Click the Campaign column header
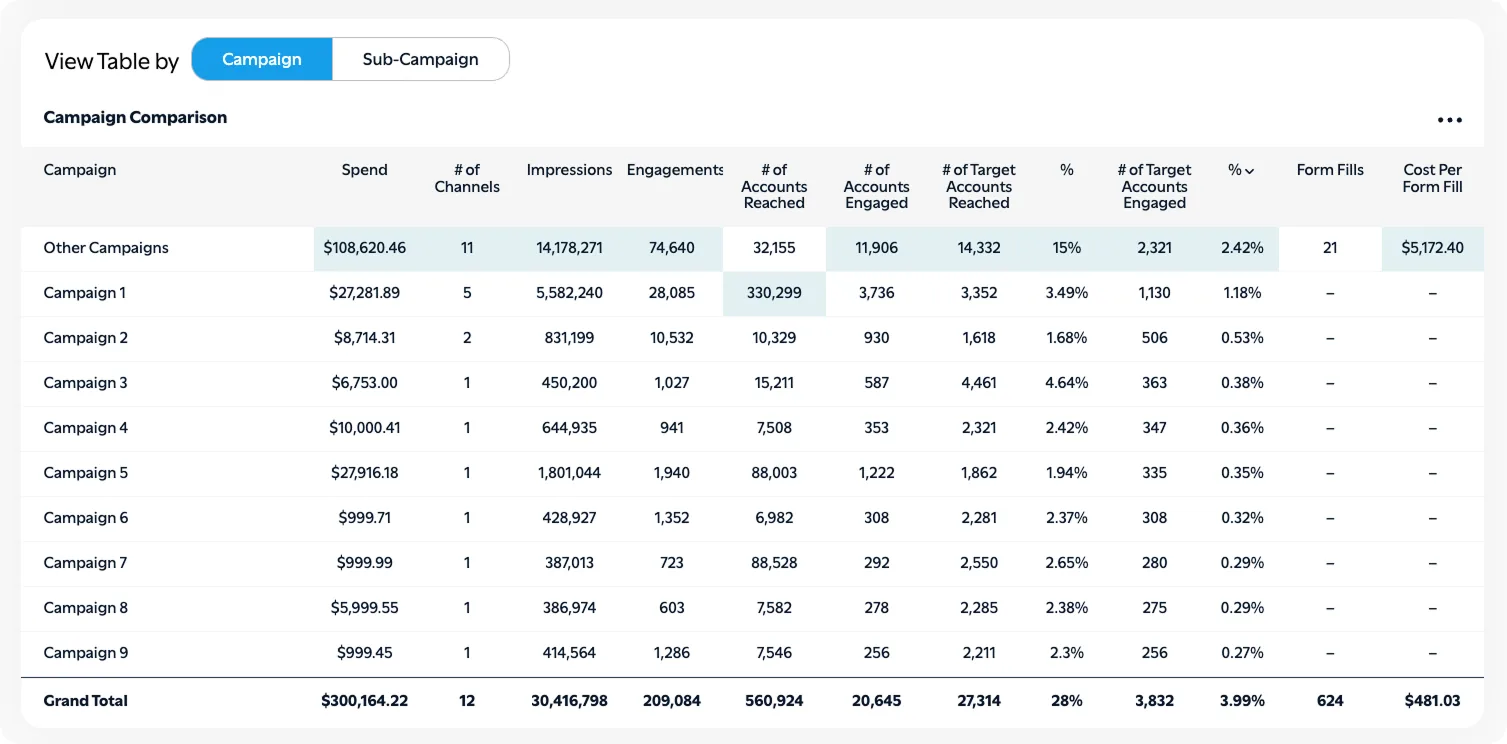This screenshot has height=744, width=1507. tap(79, 170)
